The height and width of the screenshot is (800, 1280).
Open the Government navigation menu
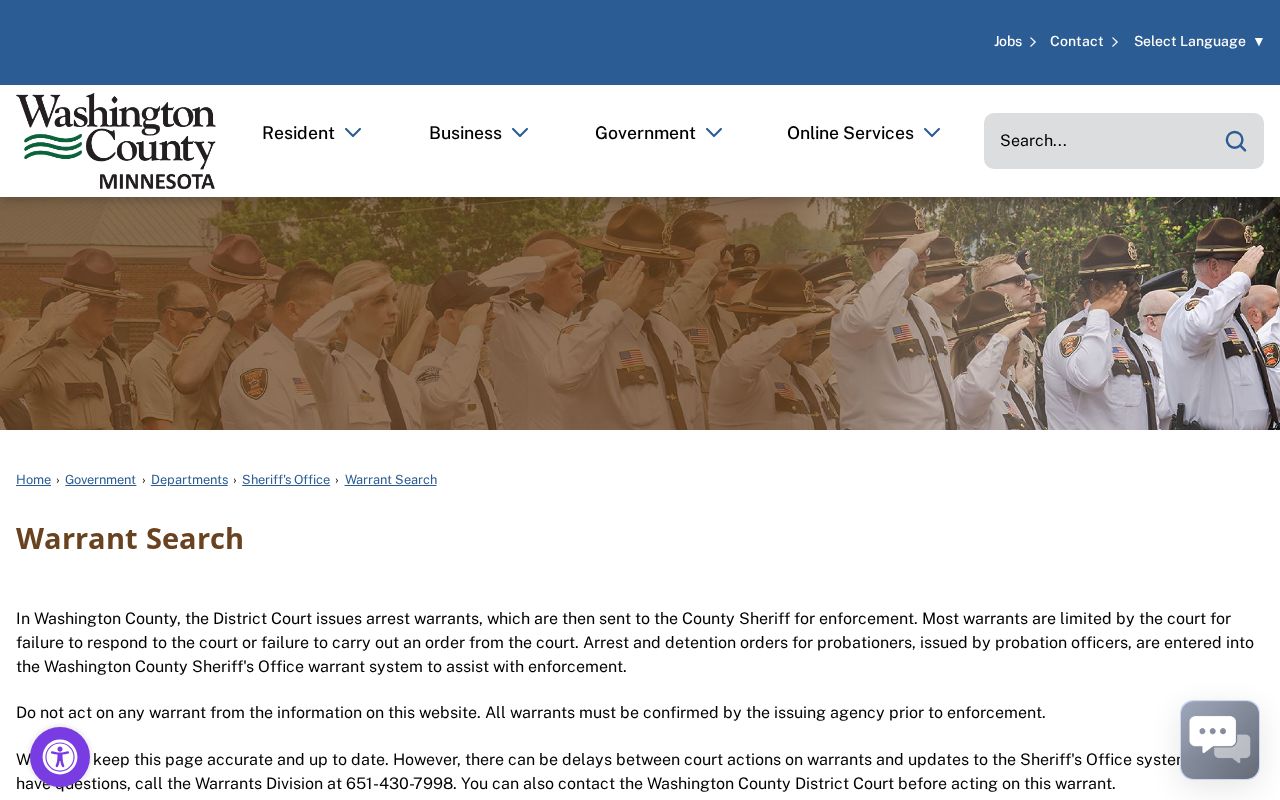click(x=645, y=133)
